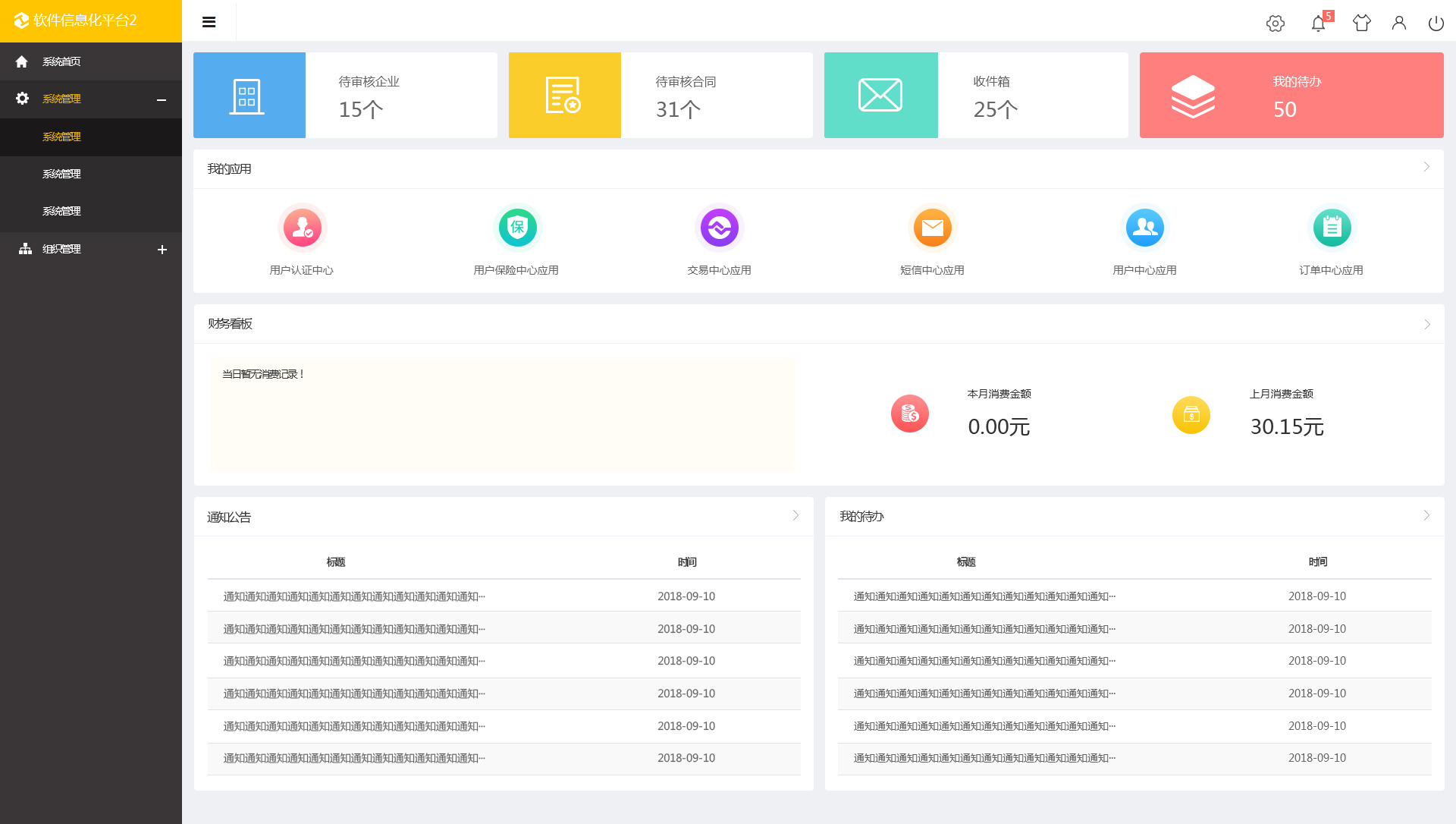The height and width of the screenshot is (824, 1456).
Task: Click the shirt theme skin icon
Action: click(x=1361, y=23)
